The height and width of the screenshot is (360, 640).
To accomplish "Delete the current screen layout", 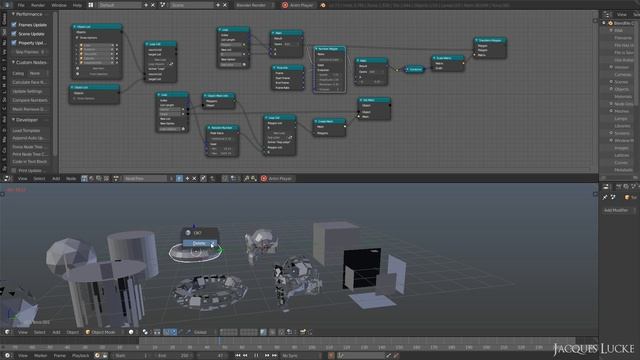I will [x=153, y=5].
